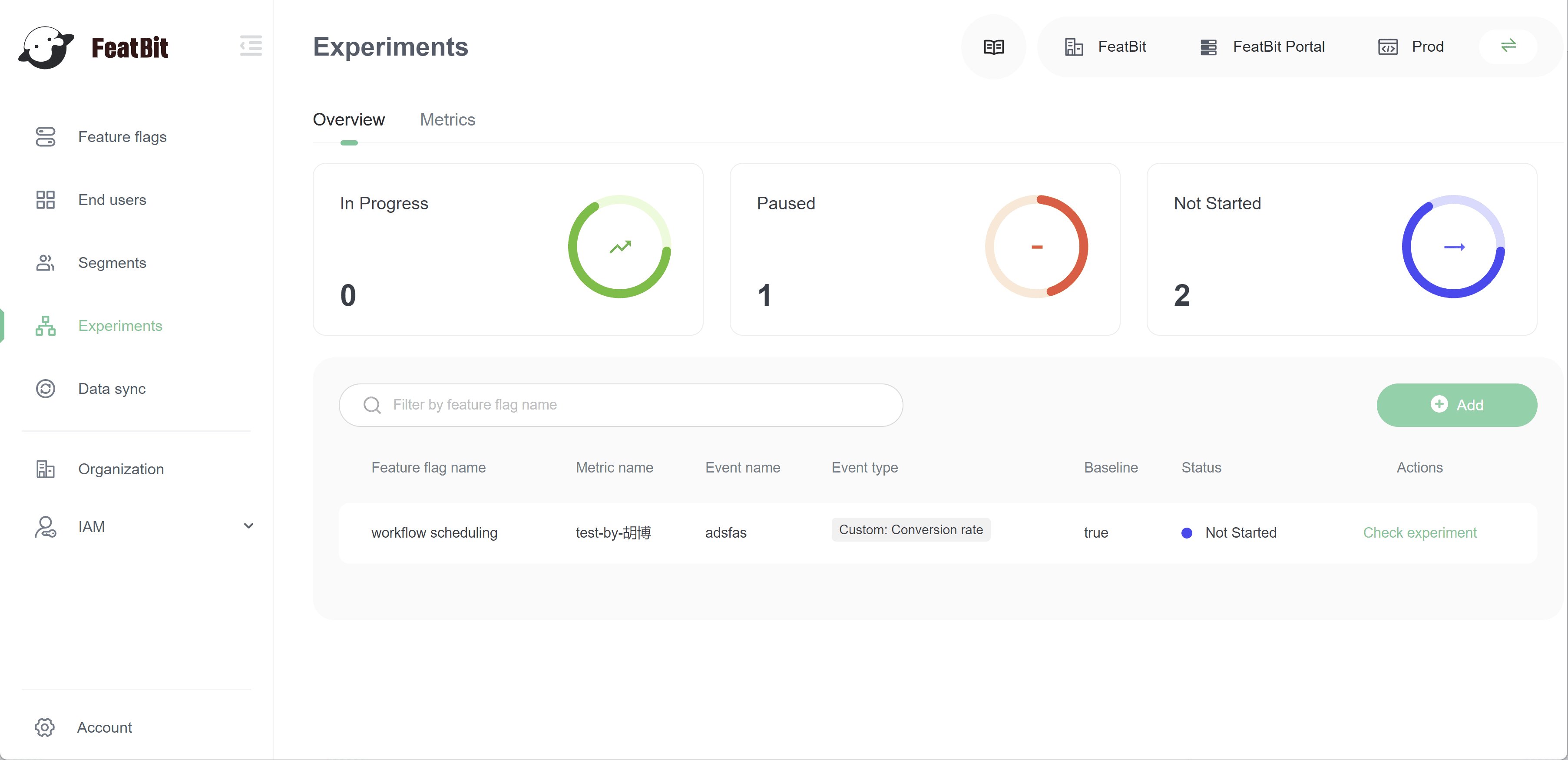Switch to the Metrics tab
The height and width of the screenshot is (760, 1568).
point(447,120)
